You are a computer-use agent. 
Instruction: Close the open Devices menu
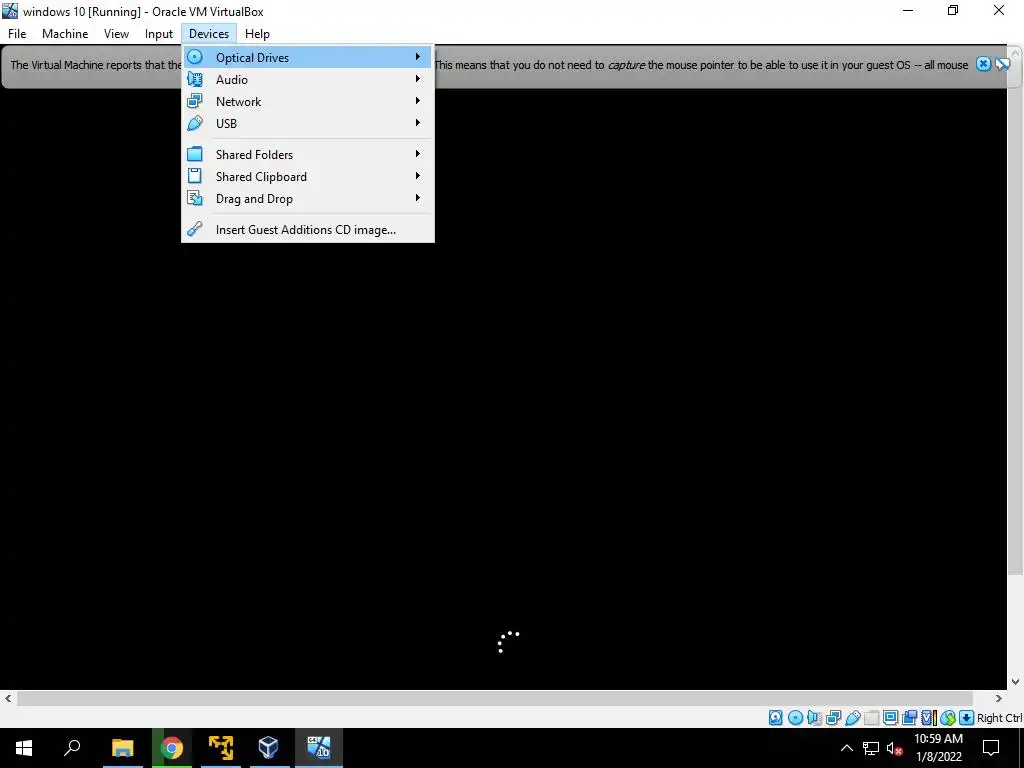point(209,34)
